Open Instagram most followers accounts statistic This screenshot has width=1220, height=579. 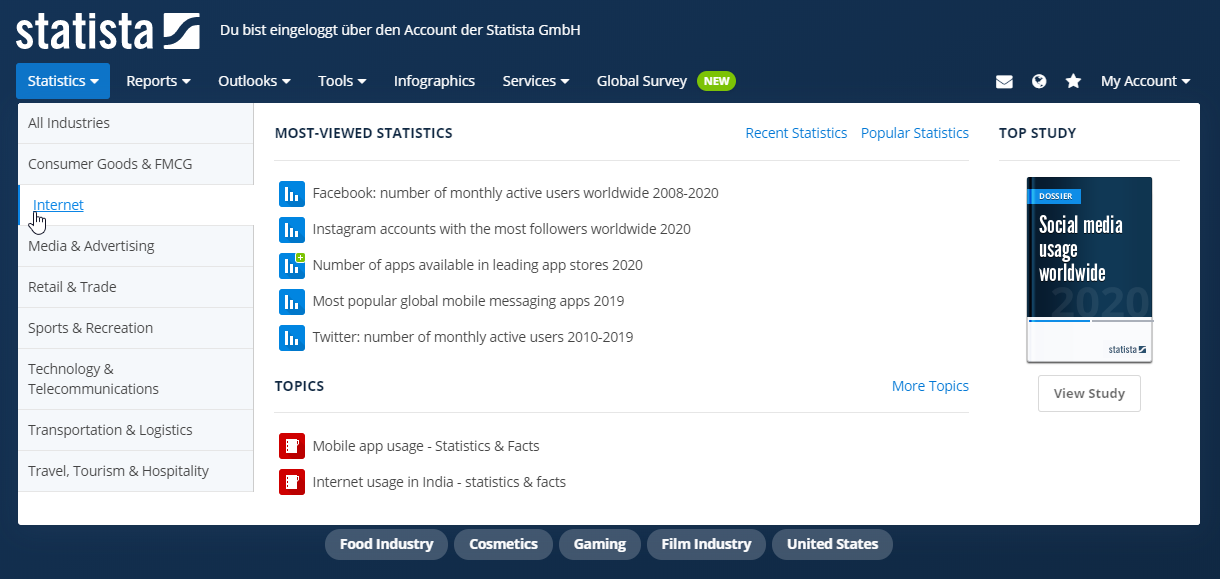pos(501,229)
